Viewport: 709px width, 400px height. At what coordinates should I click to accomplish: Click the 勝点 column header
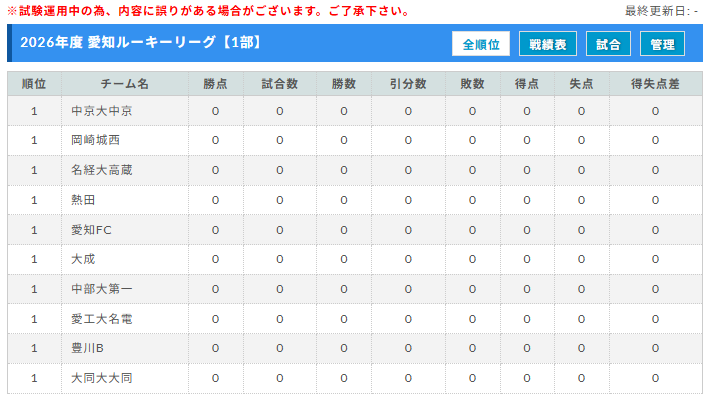(215, 84)
